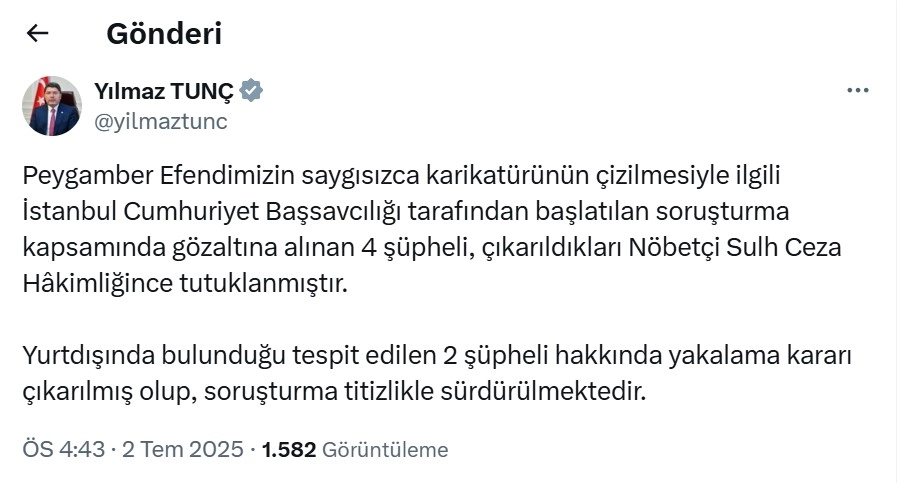Click the back arrow icon

click(38, 34)
